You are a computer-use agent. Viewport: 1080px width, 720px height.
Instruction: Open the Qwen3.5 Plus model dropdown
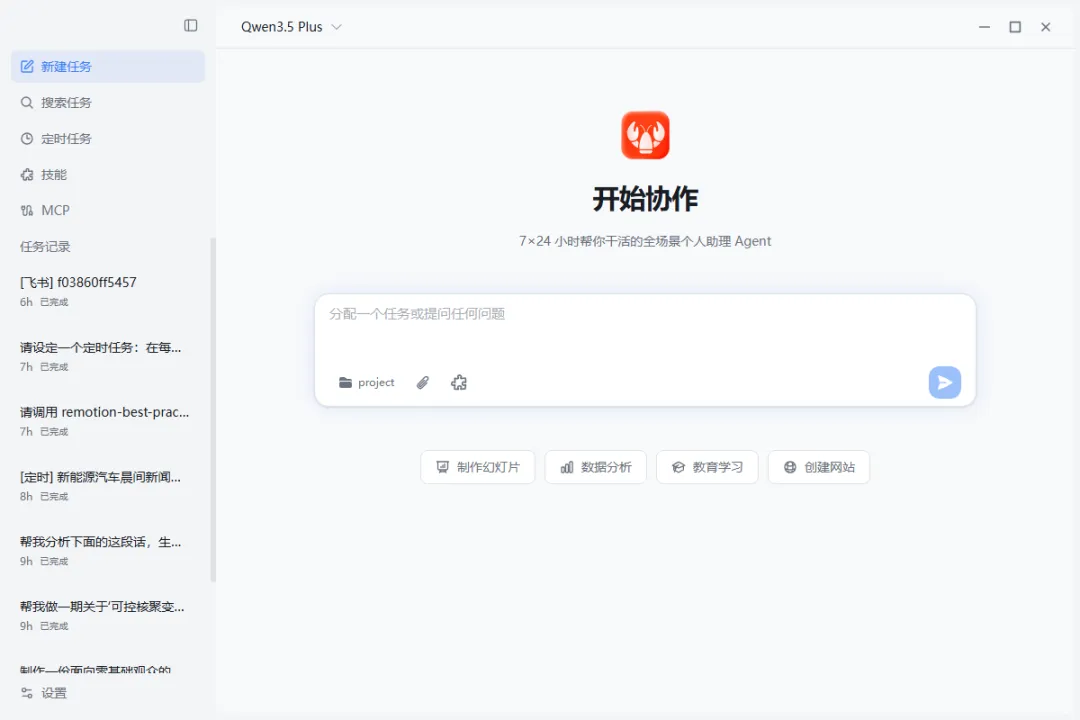point(291,27)
